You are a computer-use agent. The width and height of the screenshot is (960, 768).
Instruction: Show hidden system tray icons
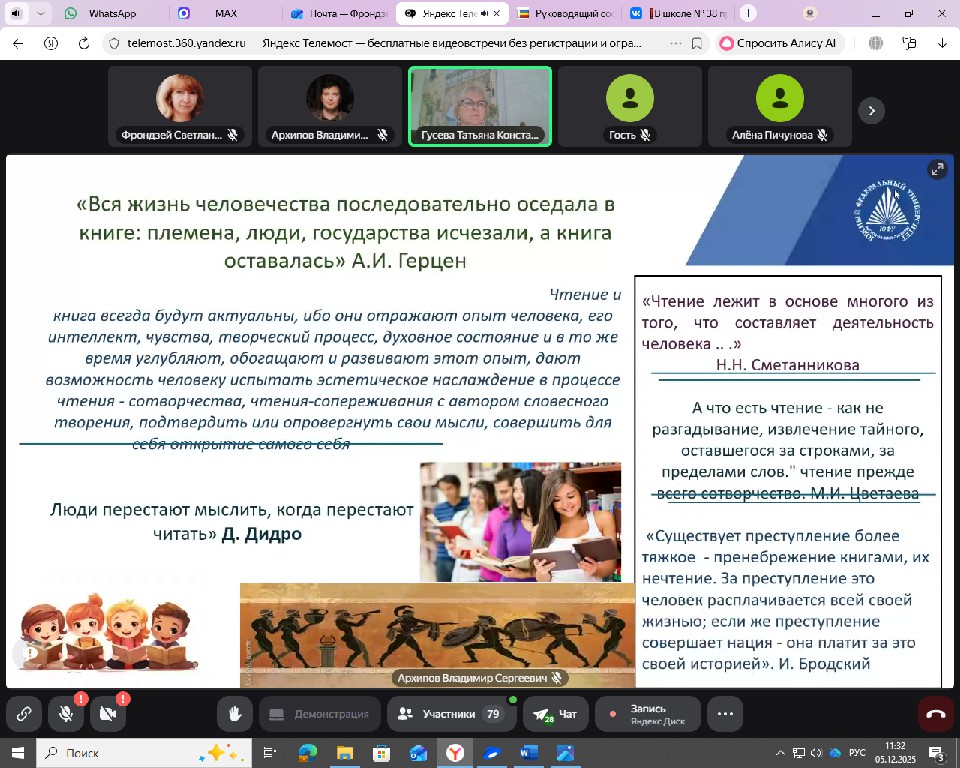coord(780,753)
